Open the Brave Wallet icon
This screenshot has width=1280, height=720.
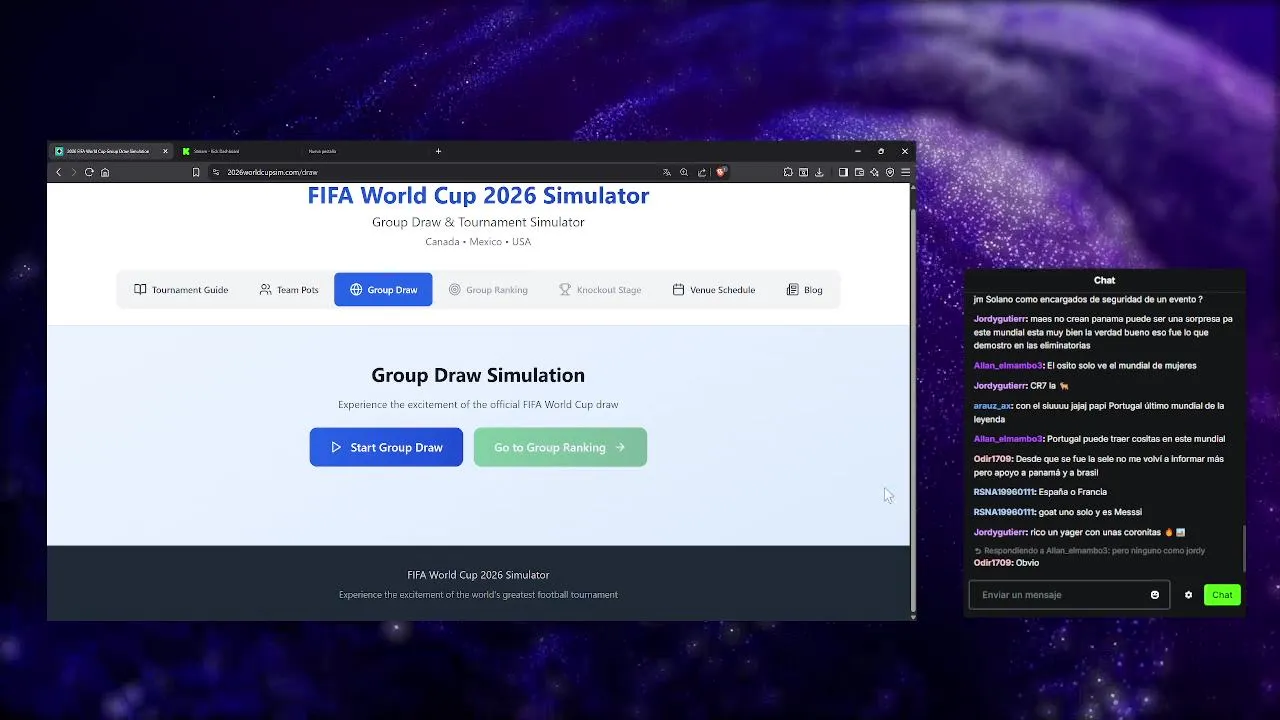pos(859,172)
